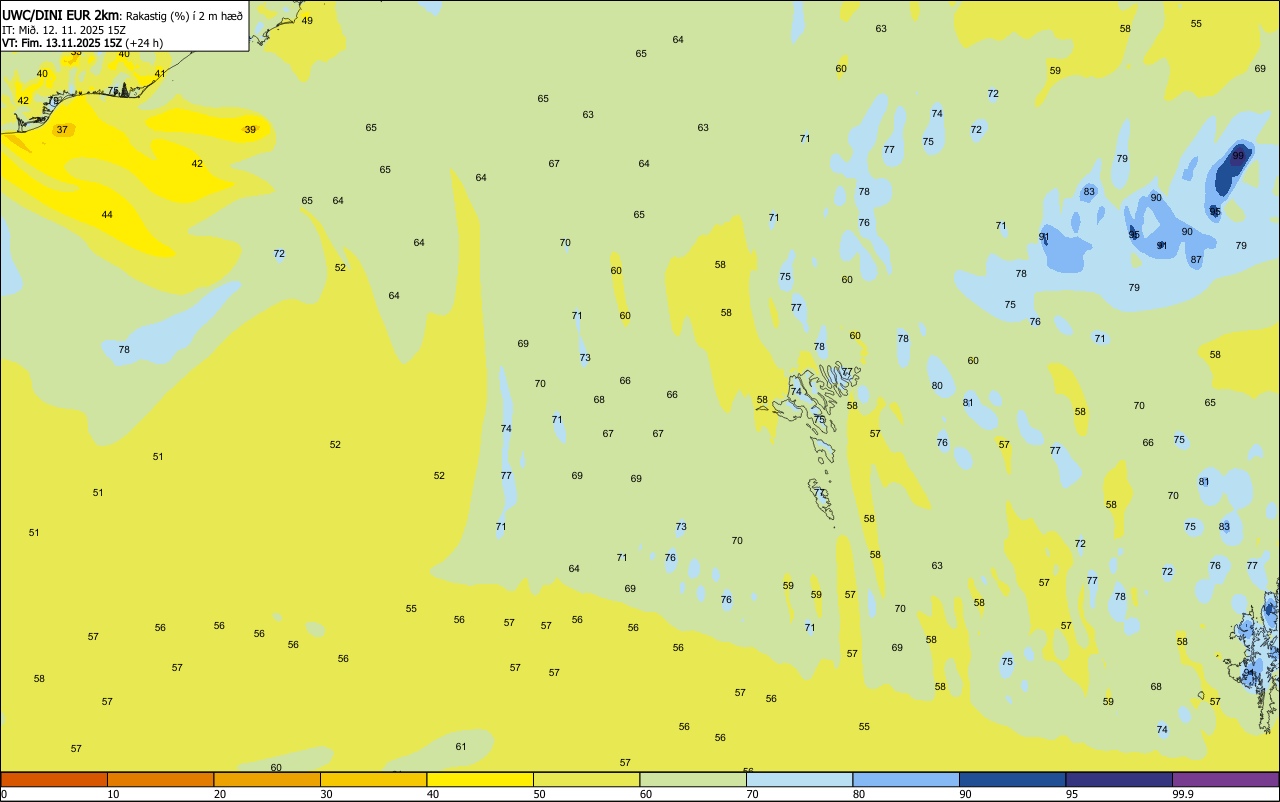The image size is (1280, 802).
Task: Click the humidity value 37 near the coast
Action: (62, 130)
